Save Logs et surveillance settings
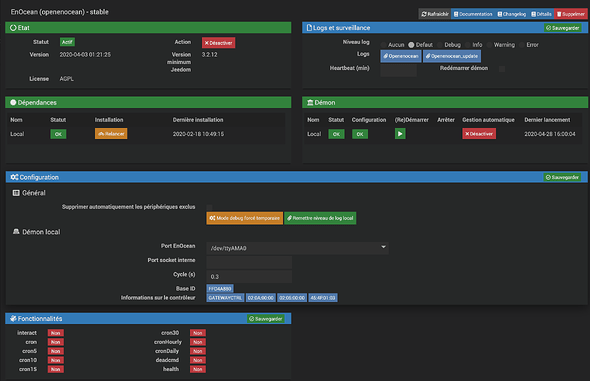The height and width of the screenshot is (381, 590). pyautogui.click(x=563, y=28)
